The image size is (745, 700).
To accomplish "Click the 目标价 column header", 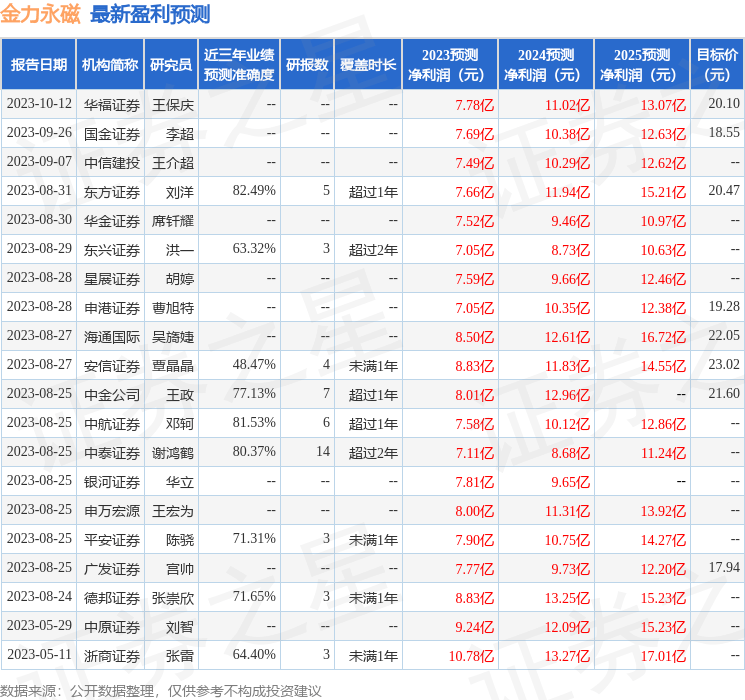I will (x=717, y=65).
